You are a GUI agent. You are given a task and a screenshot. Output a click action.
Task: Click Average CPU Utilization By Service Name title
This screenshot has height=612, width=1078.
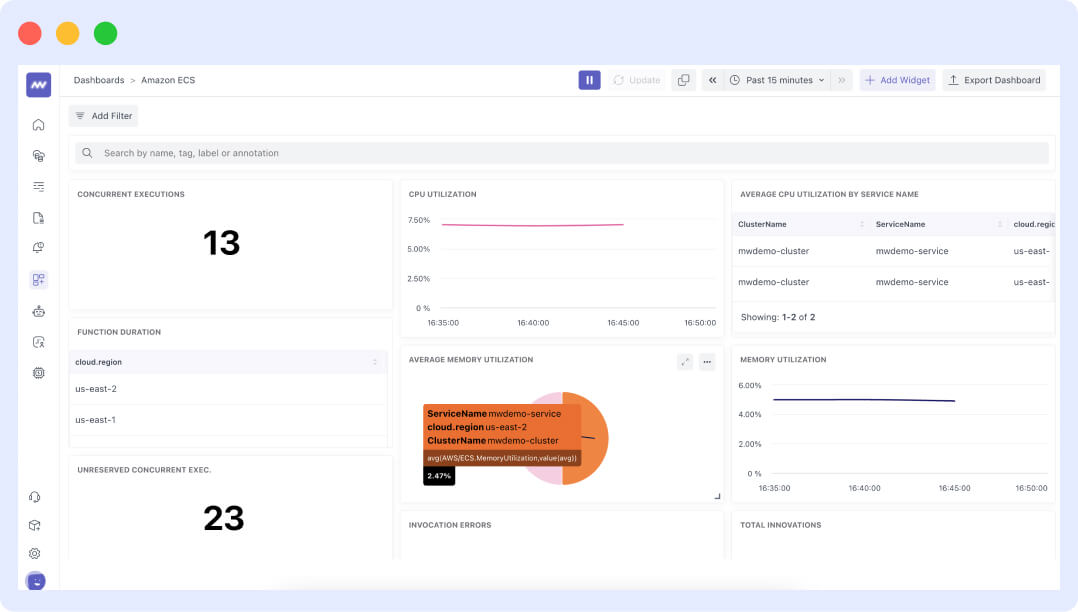[x=829, y=194]
